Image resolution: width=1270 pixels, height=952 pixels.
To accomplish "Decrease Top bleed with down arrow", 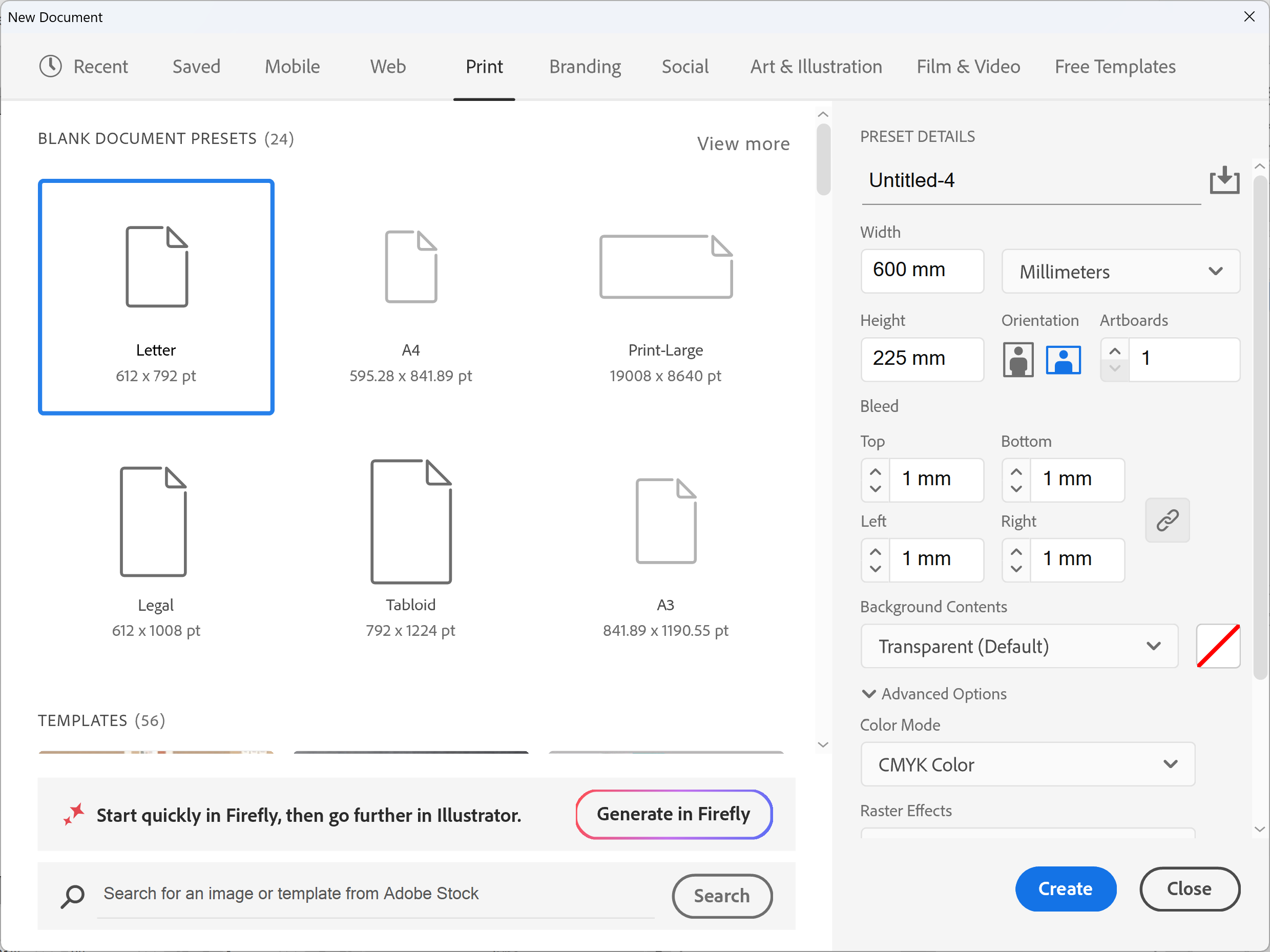I will tap(875, 489).
